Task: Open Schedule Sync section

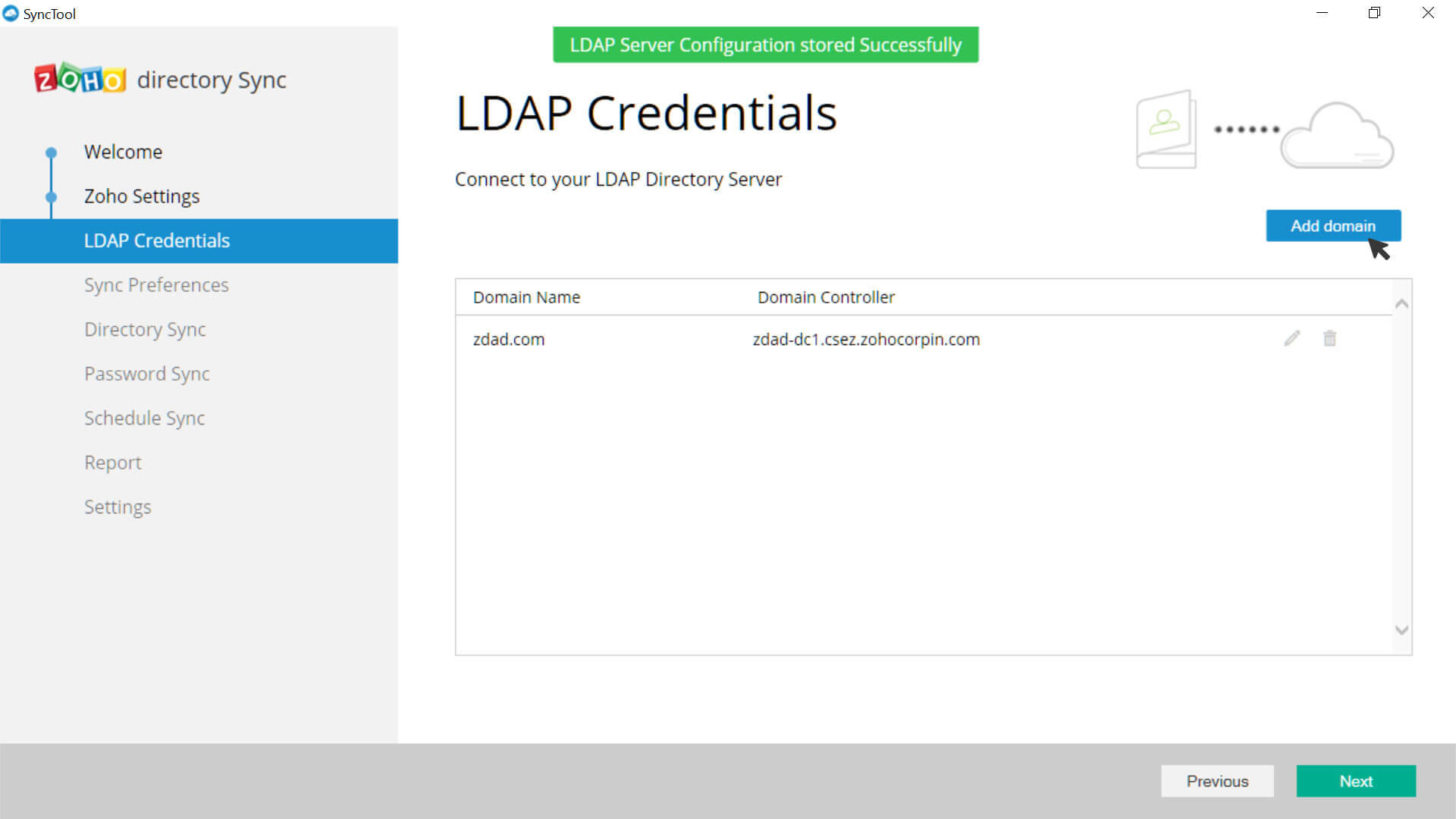Action: 144,418
